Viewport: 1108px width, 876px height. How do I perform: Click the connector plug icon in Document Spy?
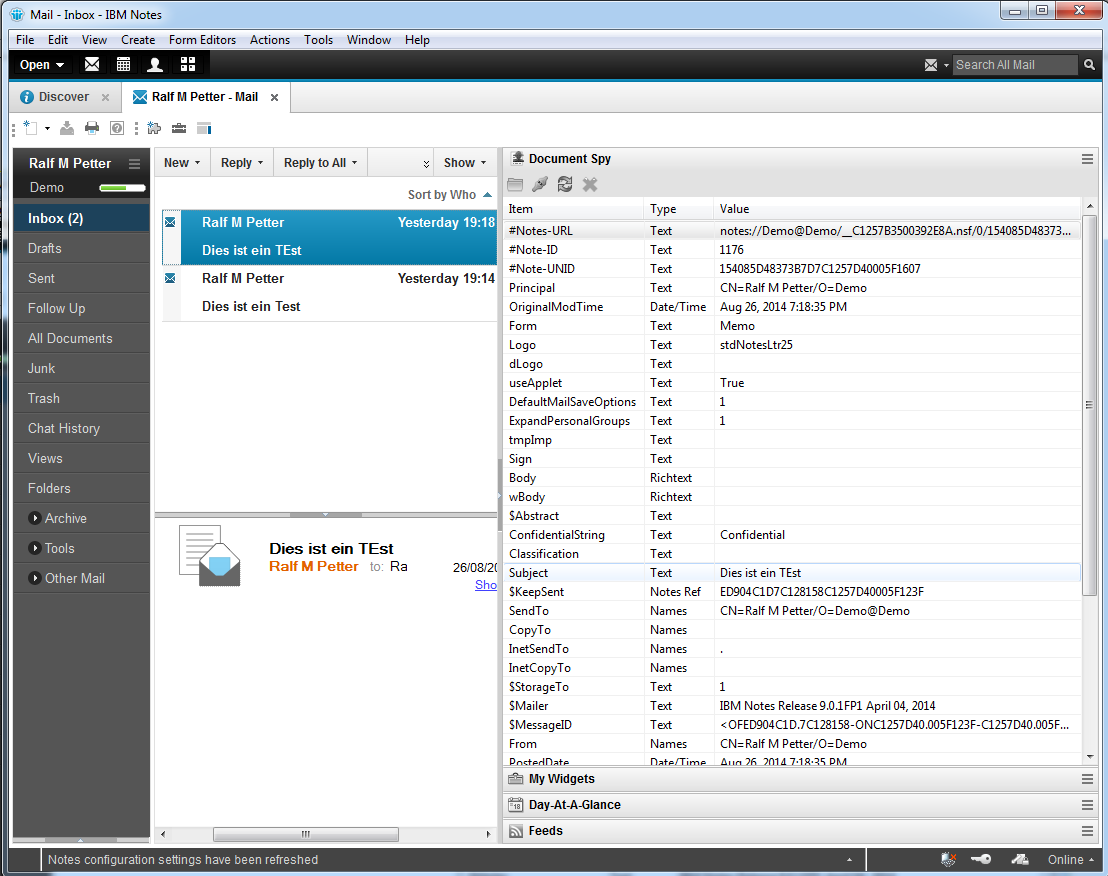540,184
